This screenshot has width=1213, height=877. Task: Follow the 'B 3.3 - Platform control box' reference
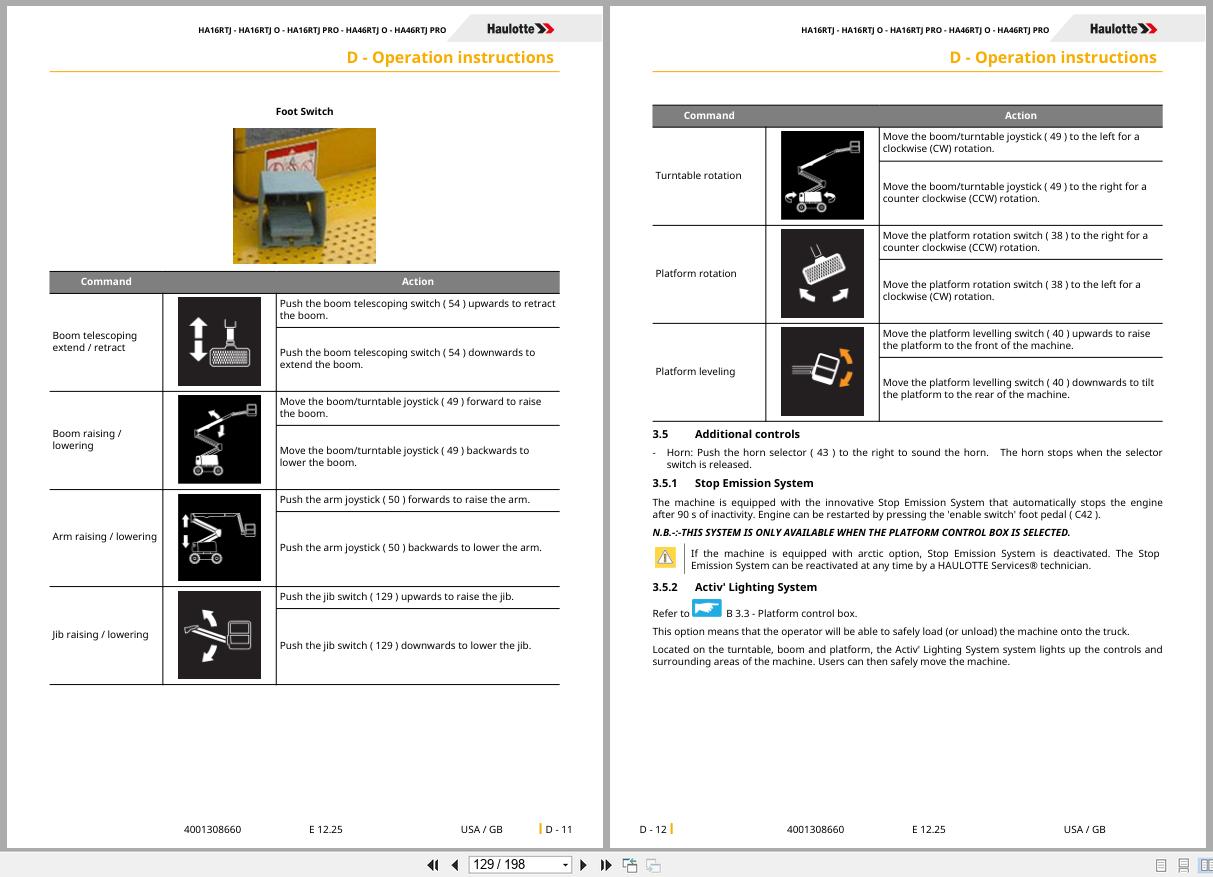(791, 614)
